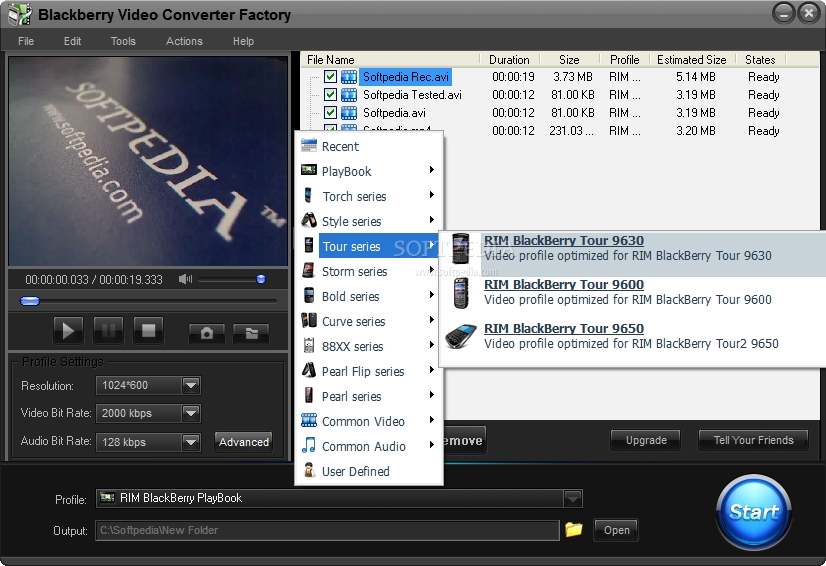Click the Pearl Flip series icon

[x=309, y=370]
